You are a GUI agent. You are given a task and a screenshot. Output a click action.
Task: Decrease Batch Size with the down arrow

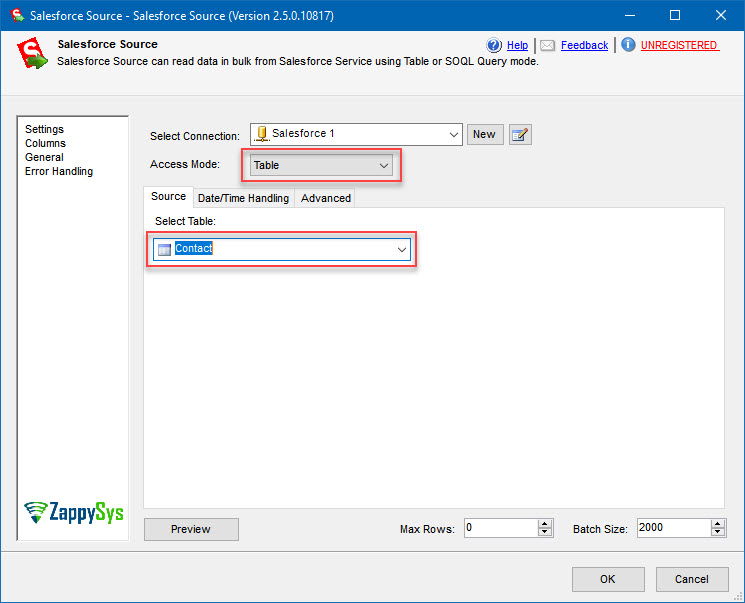[718, 532]
